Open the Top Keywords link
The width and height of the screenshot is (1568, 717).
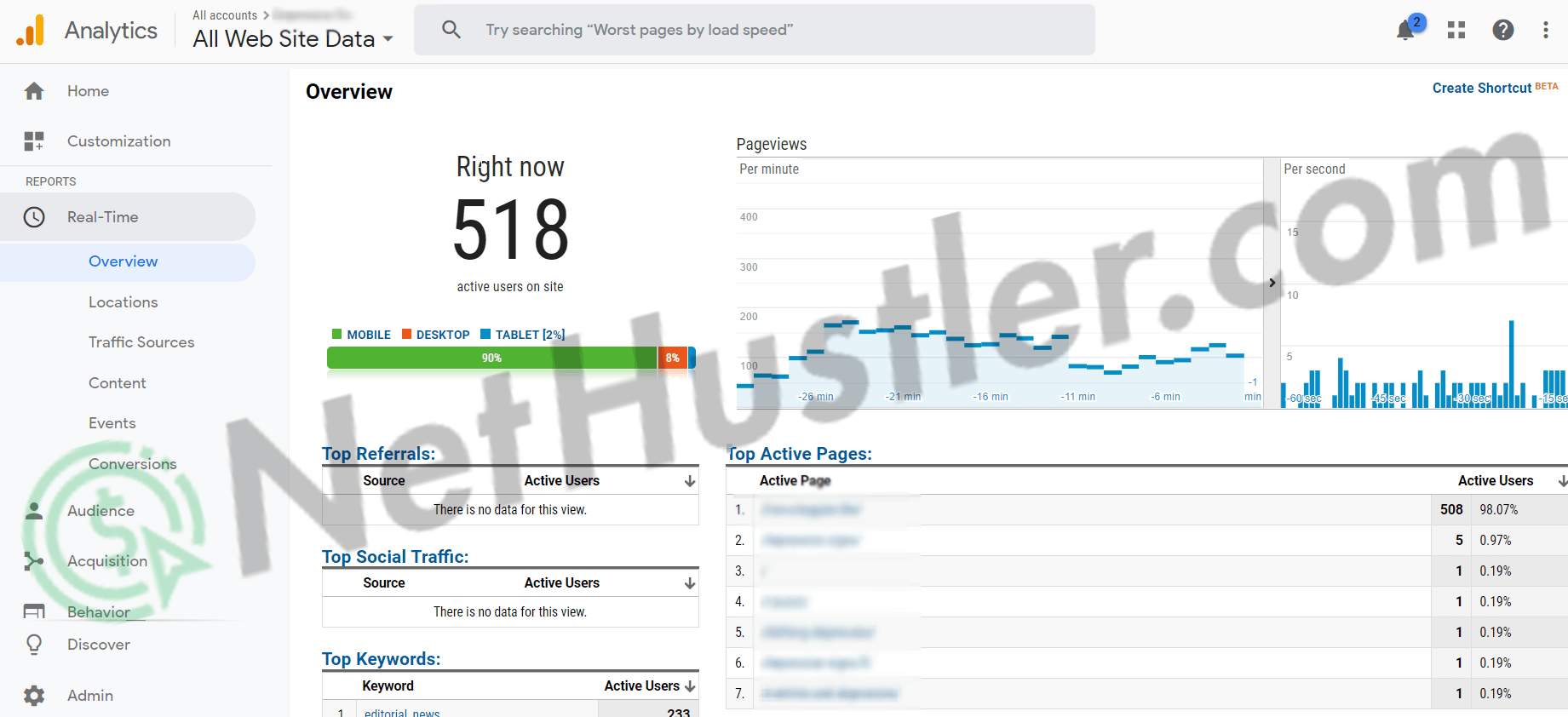[381, 659]
